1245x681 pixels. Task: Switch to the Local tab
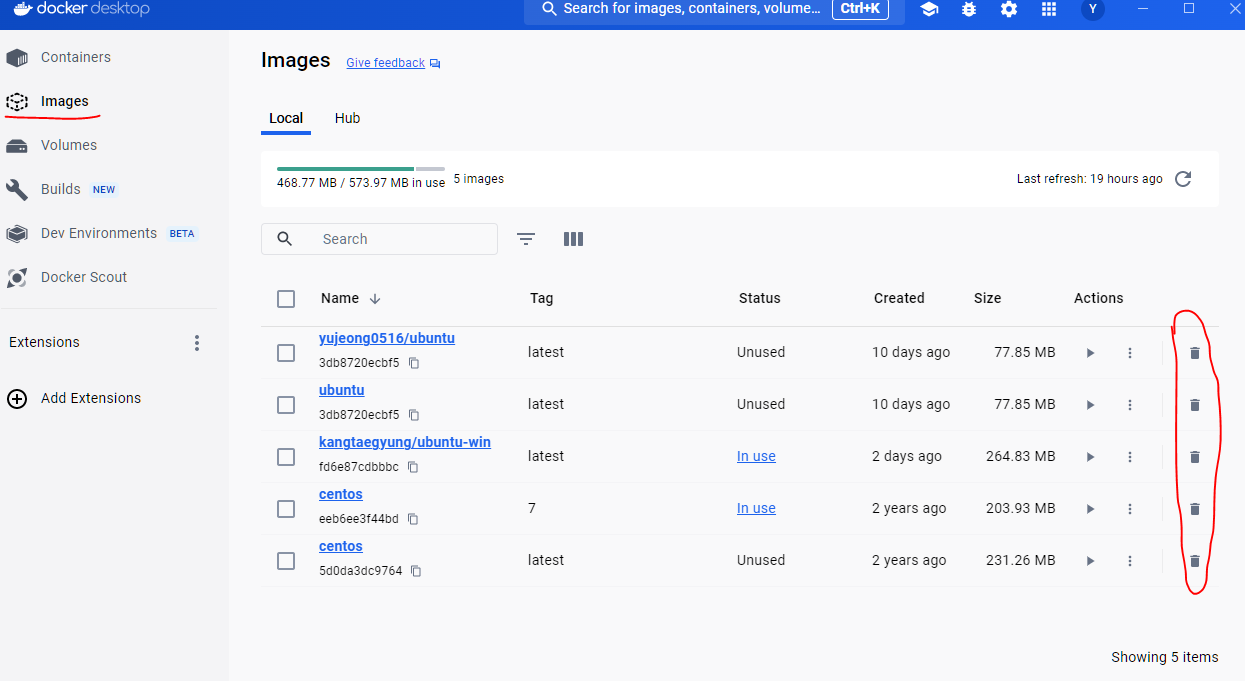[286, 118]
